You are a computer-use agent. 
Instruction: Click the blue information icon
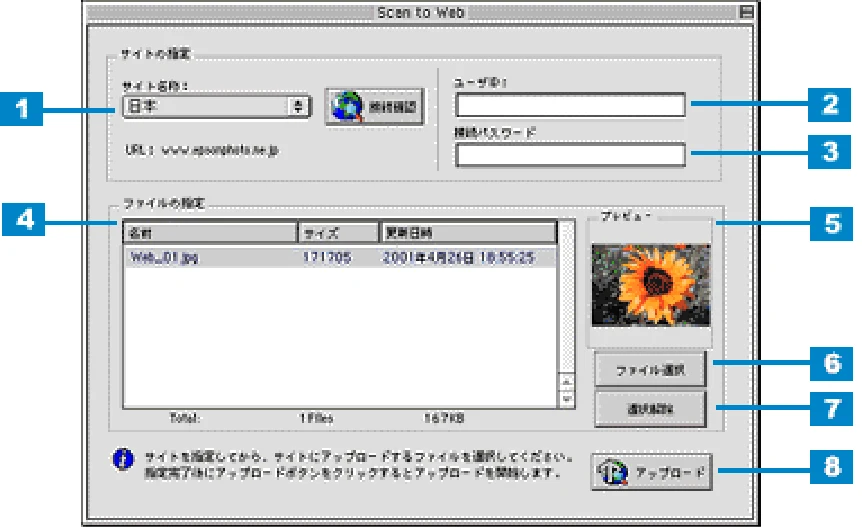pos(123,459)
